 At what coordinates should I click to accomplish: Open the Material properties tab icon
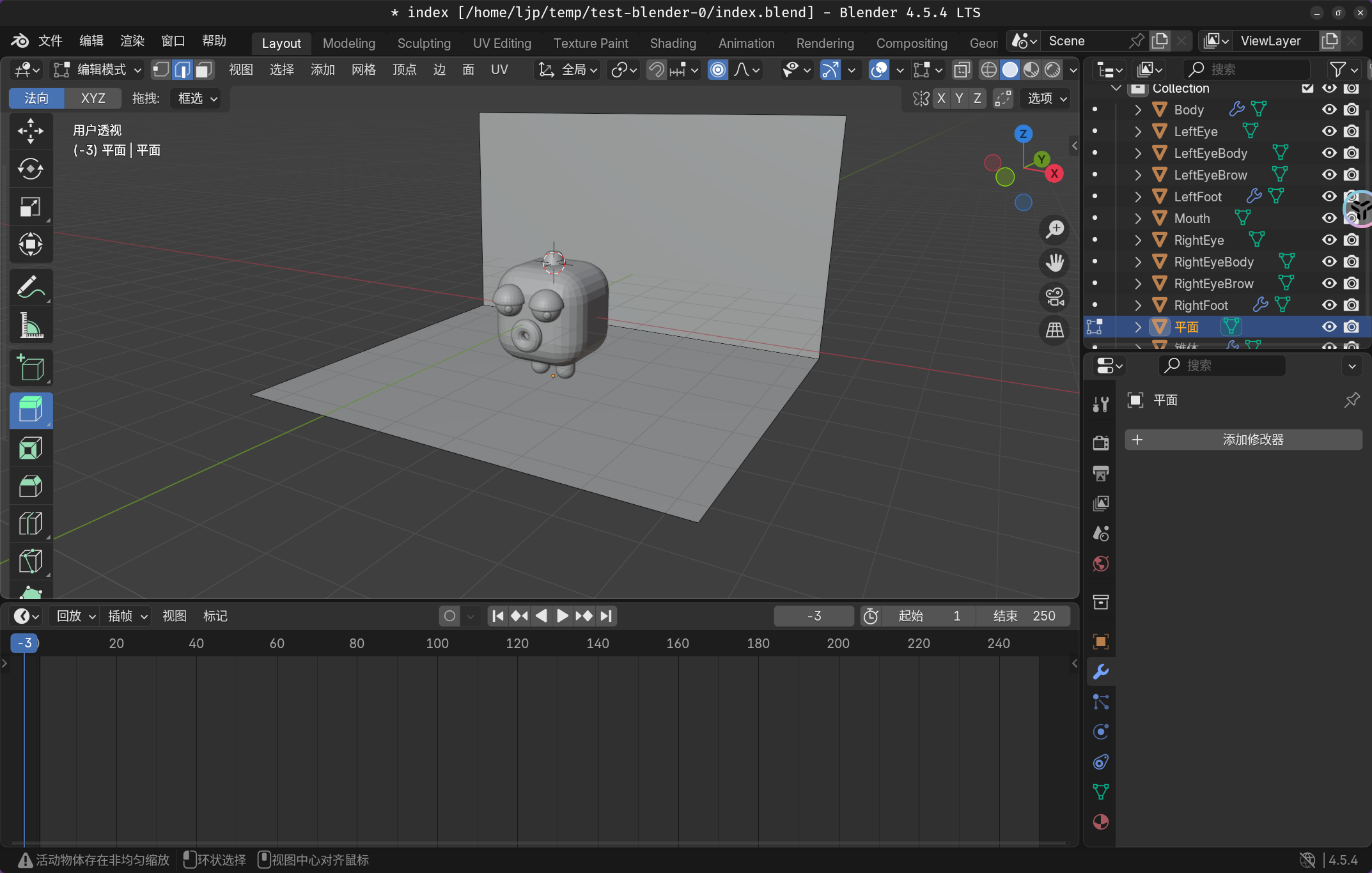tap(1100, 822)
